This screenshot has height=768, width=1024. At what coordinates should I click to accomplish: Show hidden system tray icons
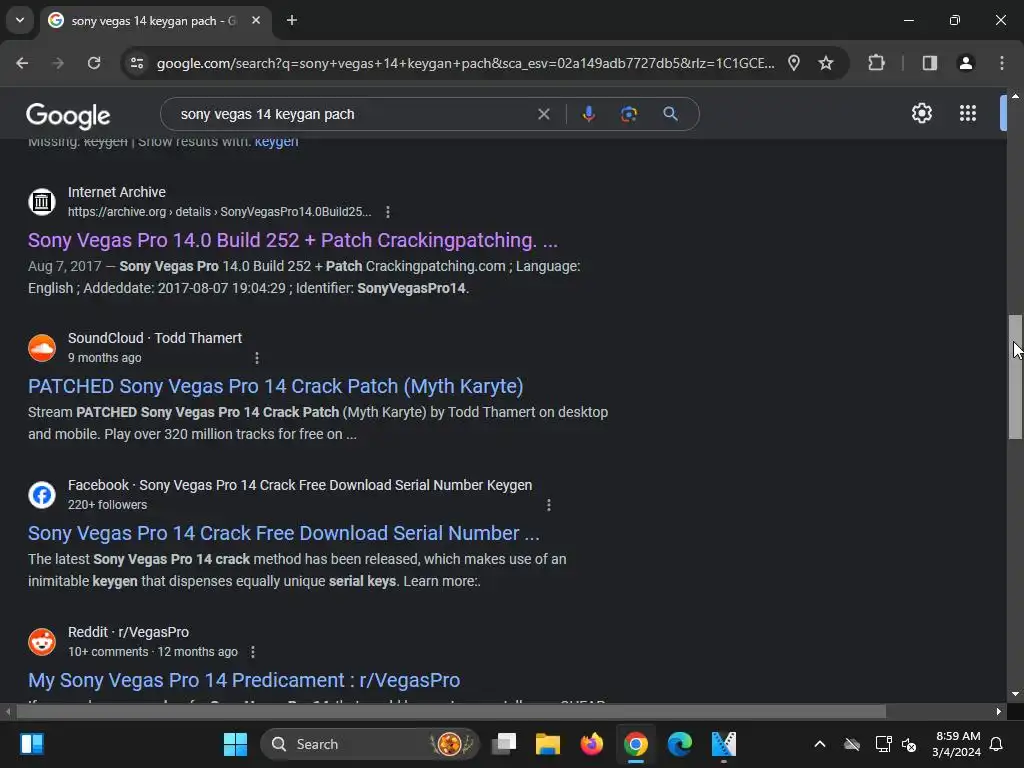(x=820, y=744)
